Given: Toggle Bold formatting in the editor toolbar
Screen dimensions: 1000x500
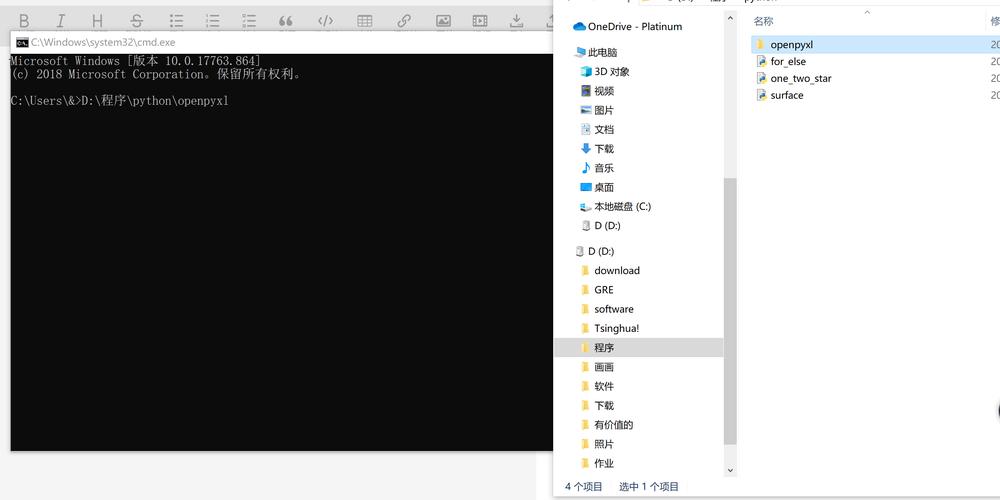Looking at the screenshot, I should 24,21.
